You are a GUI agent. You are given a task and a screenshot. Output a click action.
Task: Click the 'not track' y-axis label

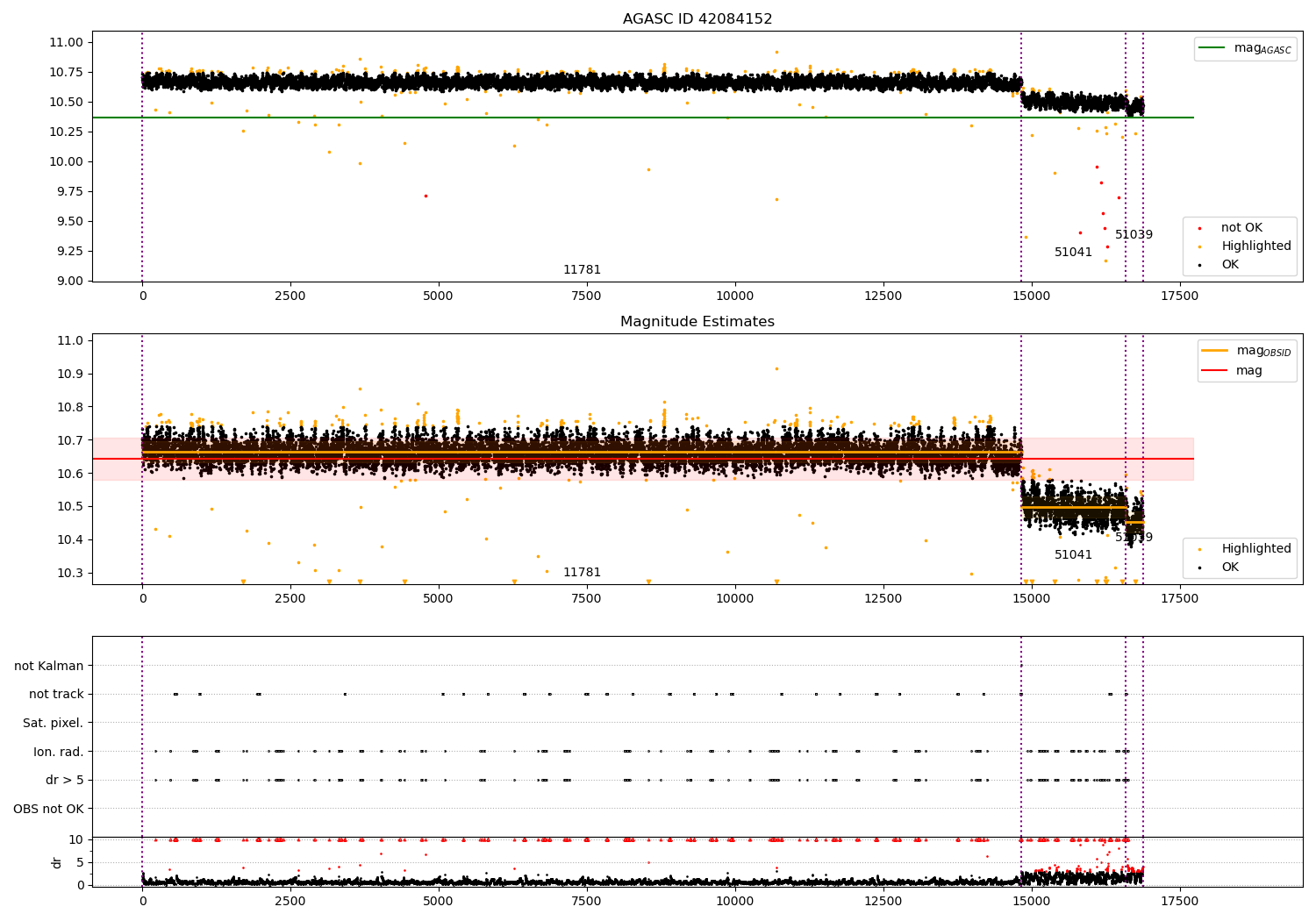tap(56, 694)
